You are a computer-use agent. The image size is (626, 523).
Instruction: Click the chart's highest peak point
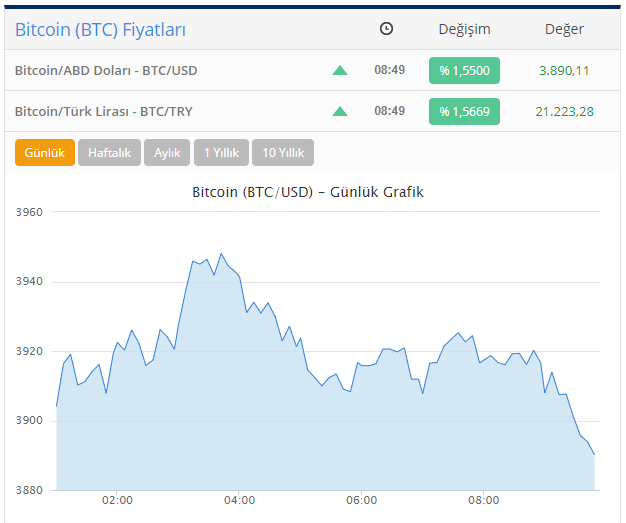point(221,254)
